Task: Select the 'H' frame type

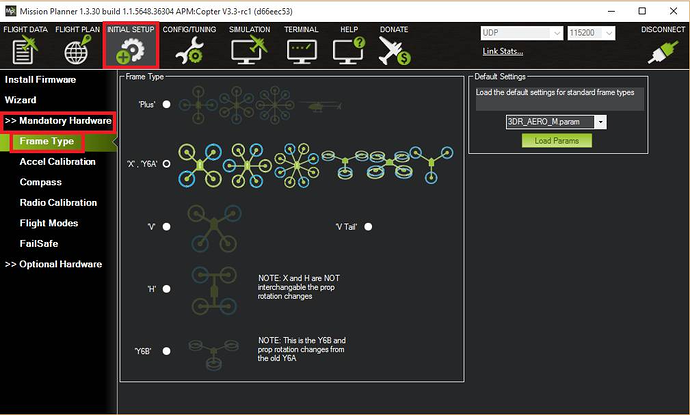Action: 167,289
